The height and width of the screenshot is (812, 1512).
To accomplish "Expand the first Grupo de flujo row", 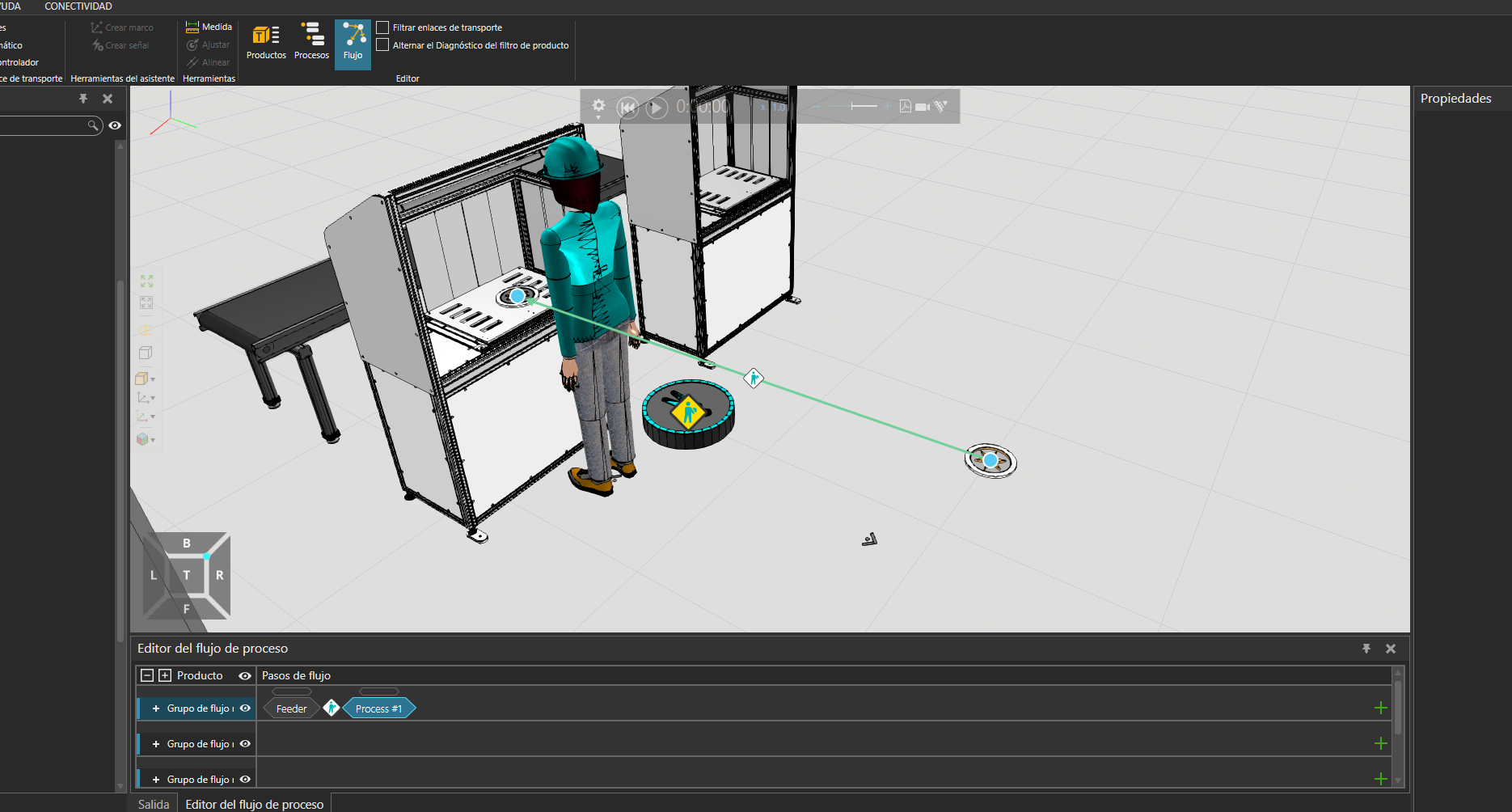I will (x=156, y=708).
